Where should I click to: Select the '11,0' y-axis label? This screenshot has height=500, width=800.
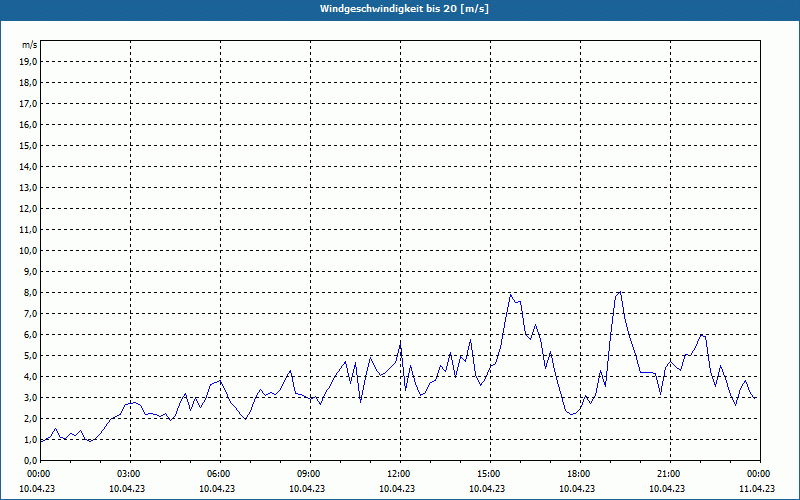click(x=29, y=230)
